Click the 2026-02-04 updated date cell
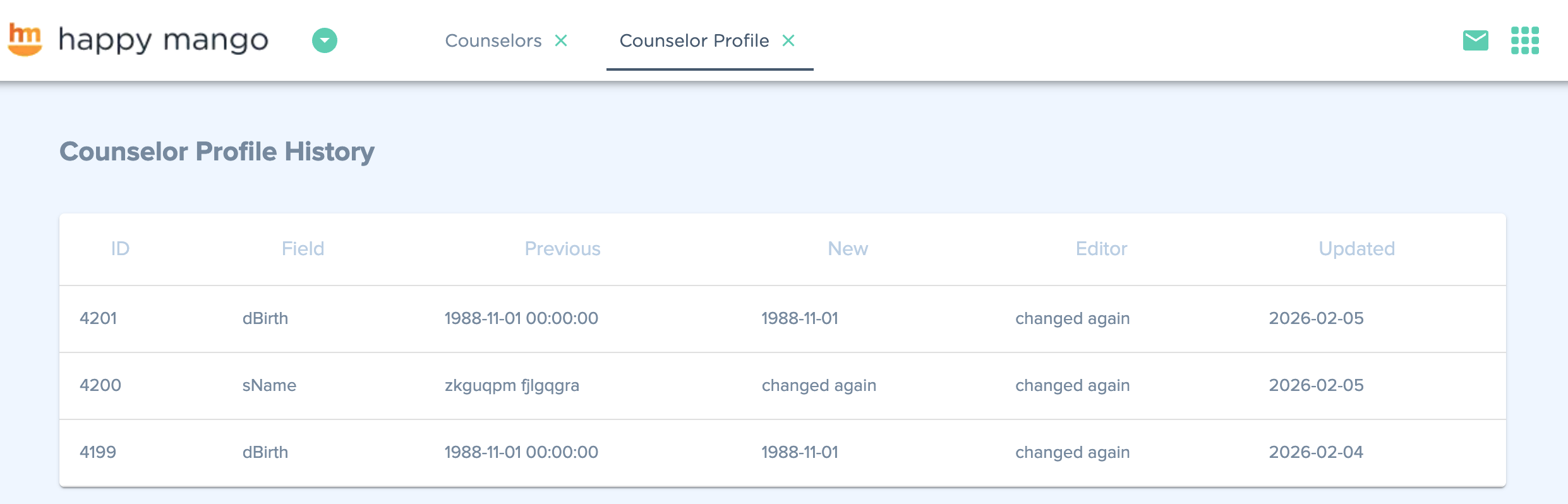 [1316, 452]
